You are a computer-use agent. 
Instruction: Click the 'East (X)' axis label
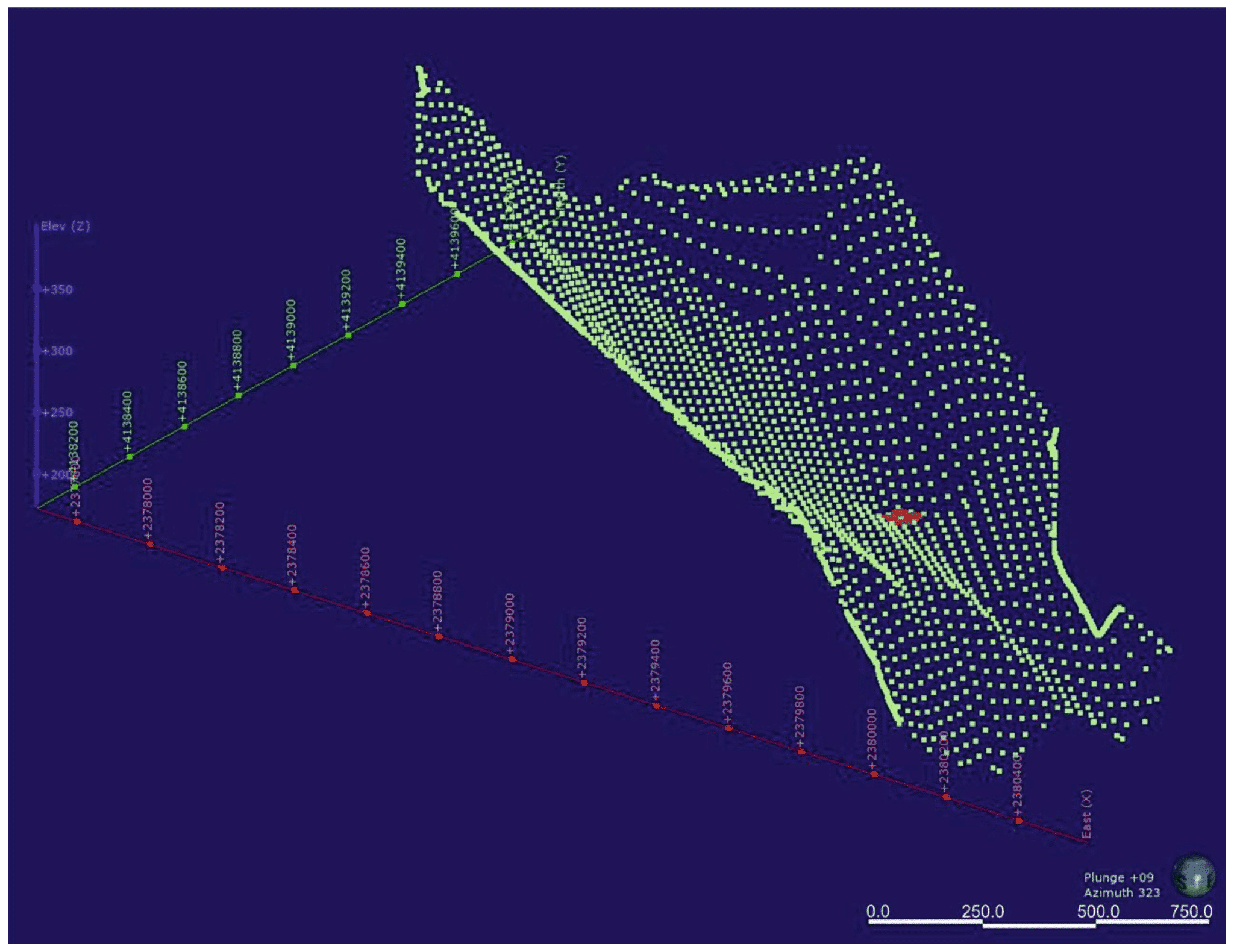pyautogui.click(x=1086, y=813)
